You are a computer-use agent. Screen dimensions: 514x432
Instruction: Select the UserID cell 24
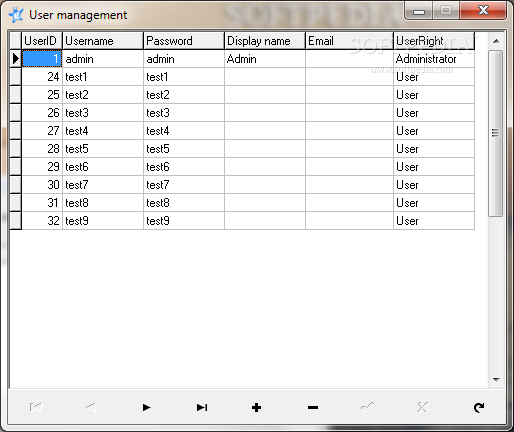click(x=42, y=77)
